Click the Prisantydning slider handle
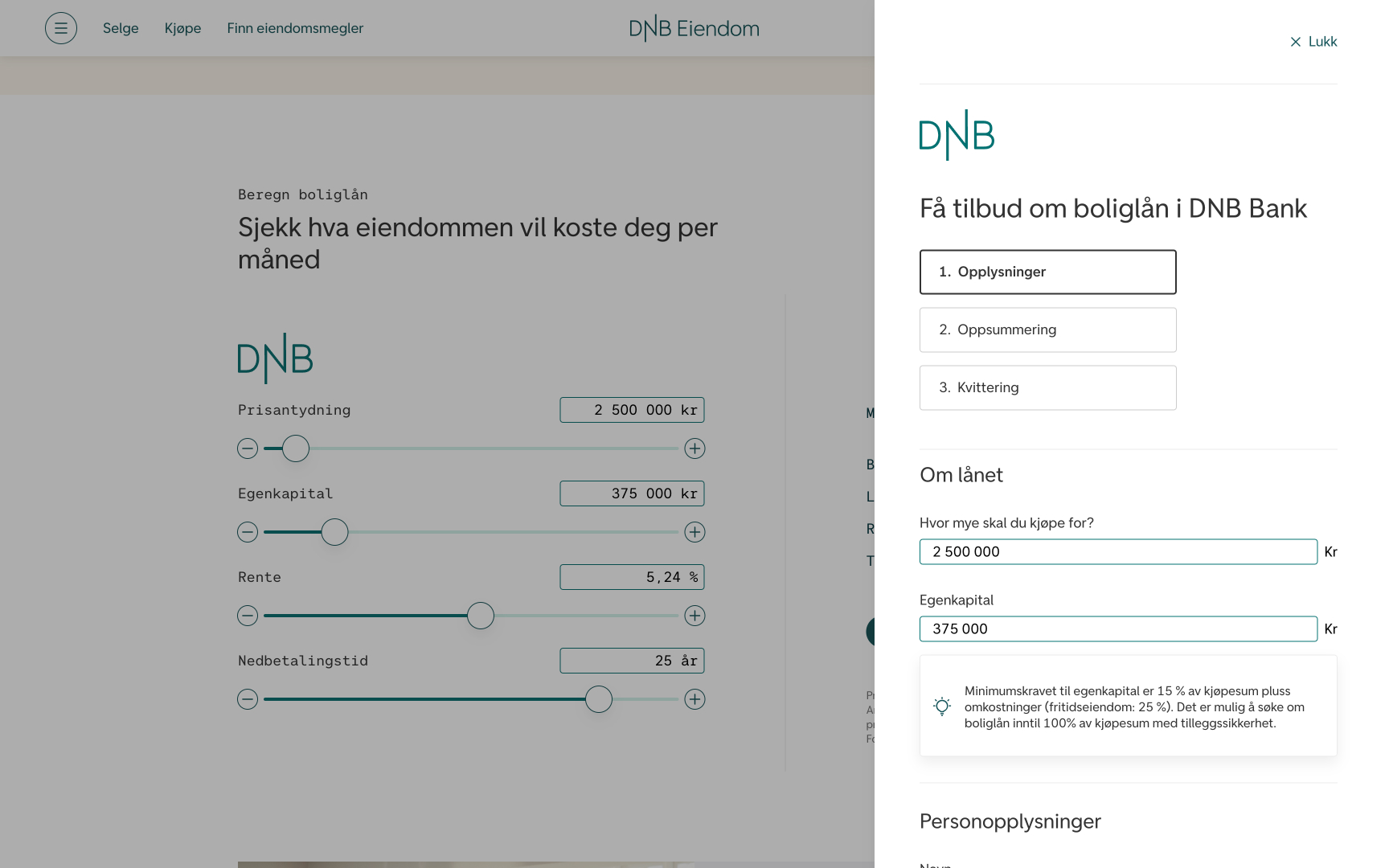The height and width of the screenshot is (868, 1389). pyautogui.click(x=296, y=448)
